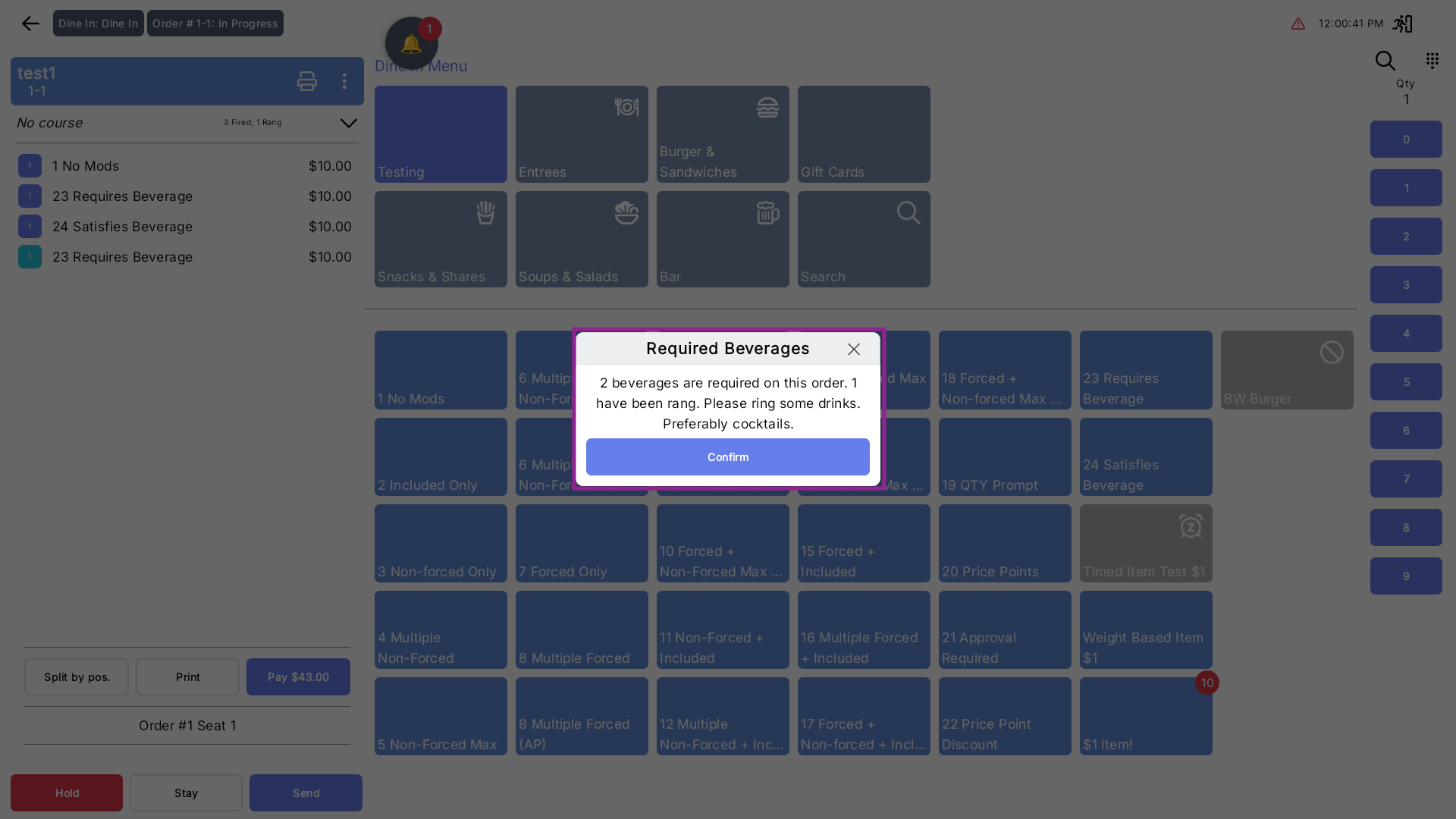This screenshot has height=819, width=1456.
Task: Click the back arrow icon
Action: click(x=30, y=24)
